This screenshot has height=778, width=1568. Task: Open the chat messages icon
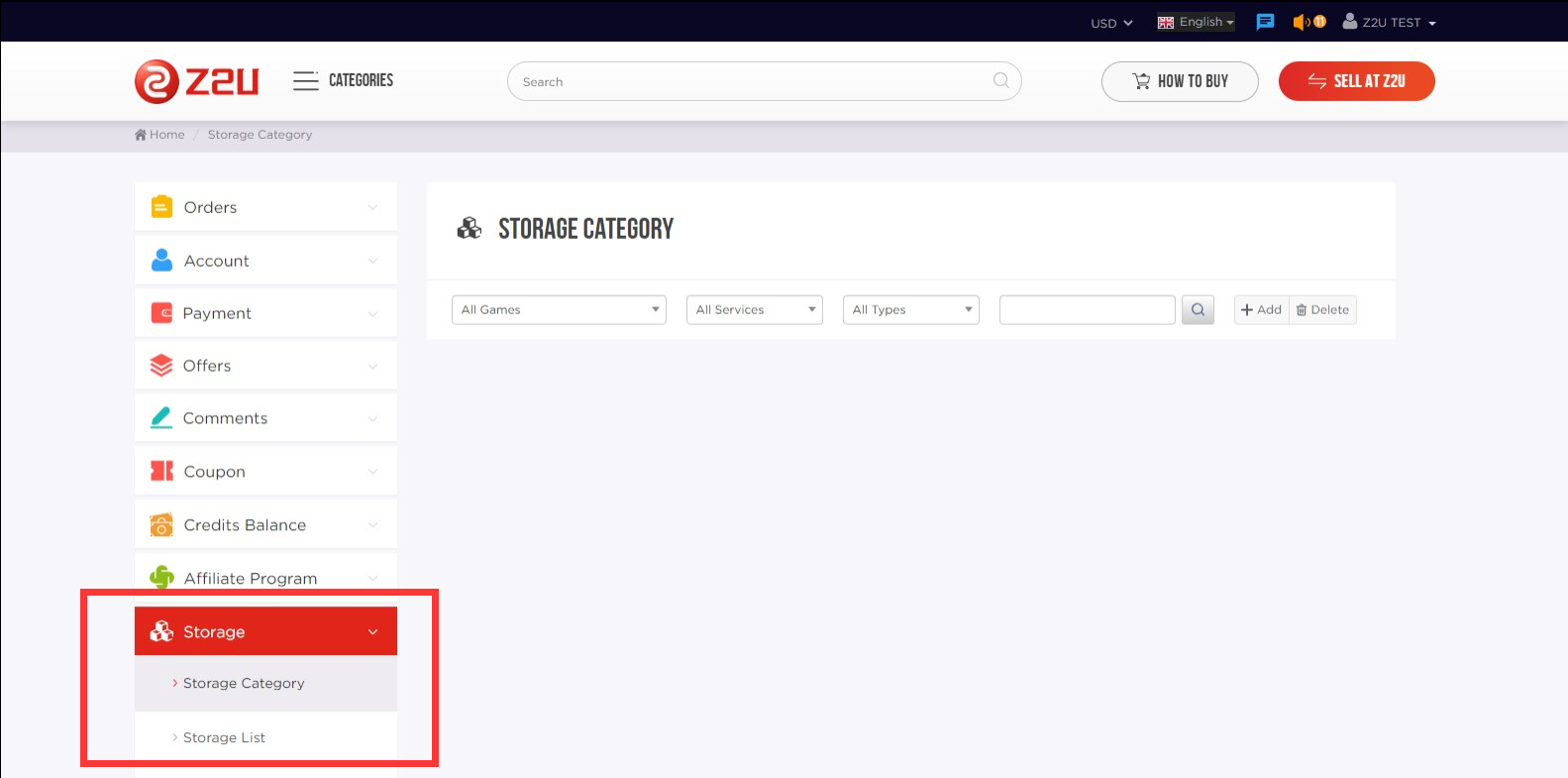[x=1265, y=22]
